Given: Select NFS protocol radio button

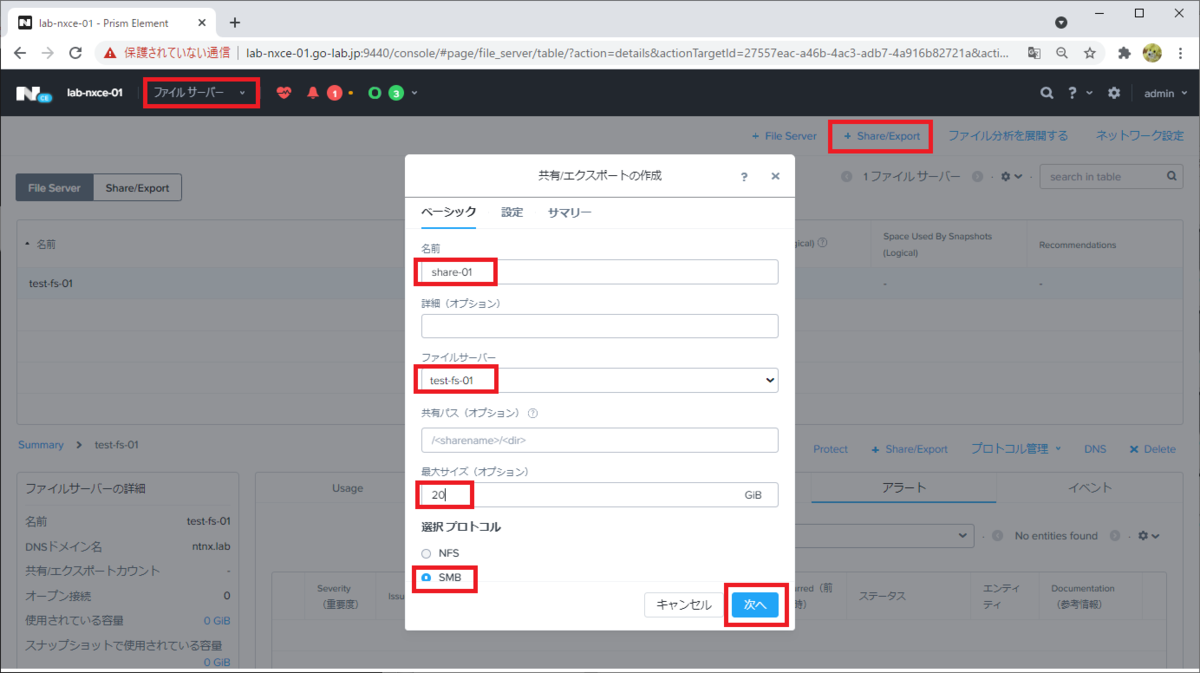Looking at the screenshot, I should 426,553.
